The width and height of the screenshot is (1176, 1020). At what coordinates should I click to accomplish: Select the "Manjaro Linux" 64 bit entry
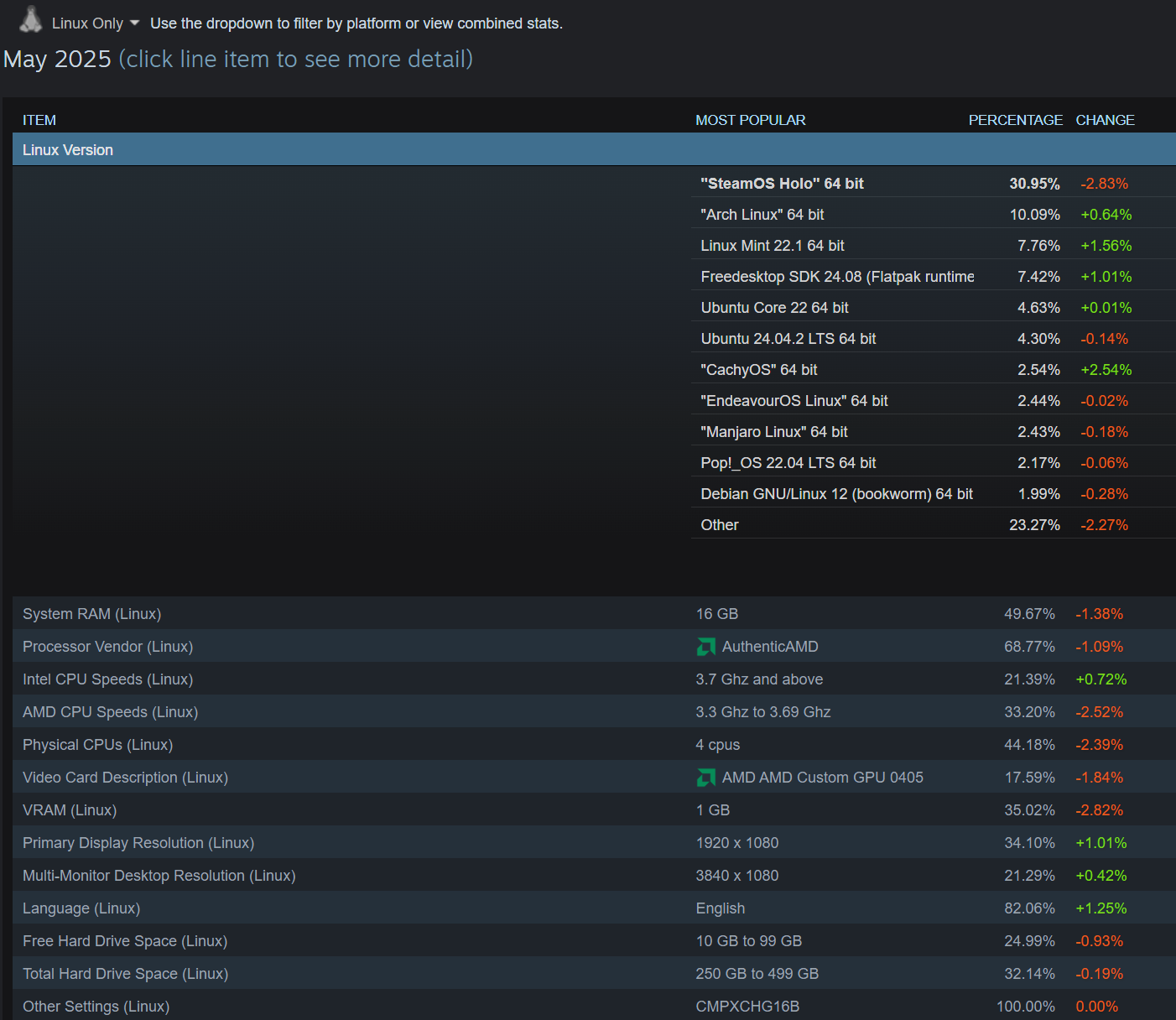tap(934, 431)
